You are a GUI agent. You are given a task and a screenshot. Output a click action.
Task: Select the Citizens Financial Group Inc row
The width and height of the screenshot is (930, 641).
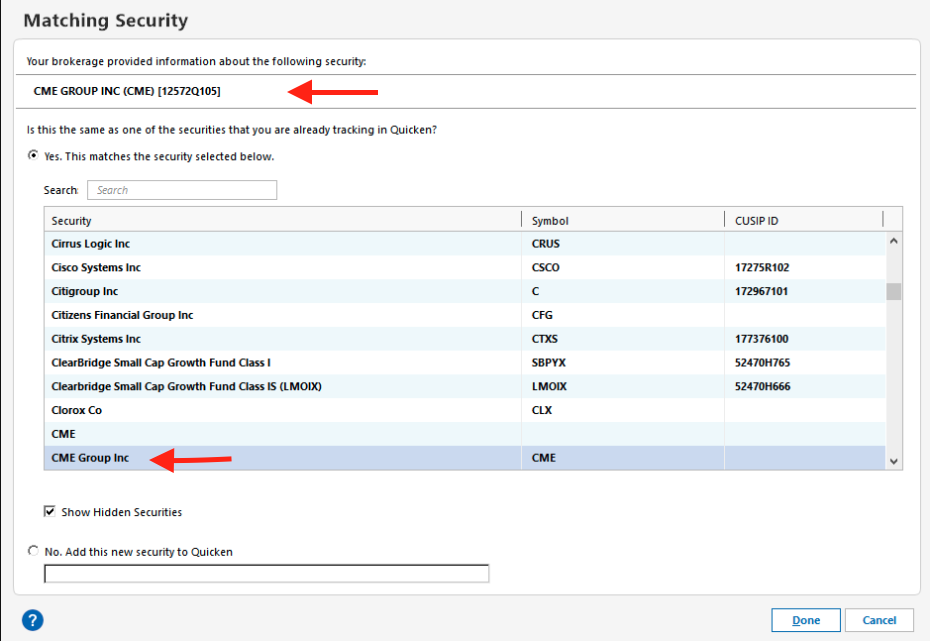(465, 315)
